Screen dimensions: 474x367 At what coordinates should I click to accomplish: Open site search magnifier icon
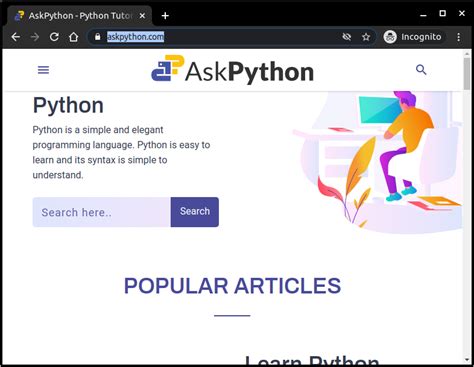click(421, 70)
